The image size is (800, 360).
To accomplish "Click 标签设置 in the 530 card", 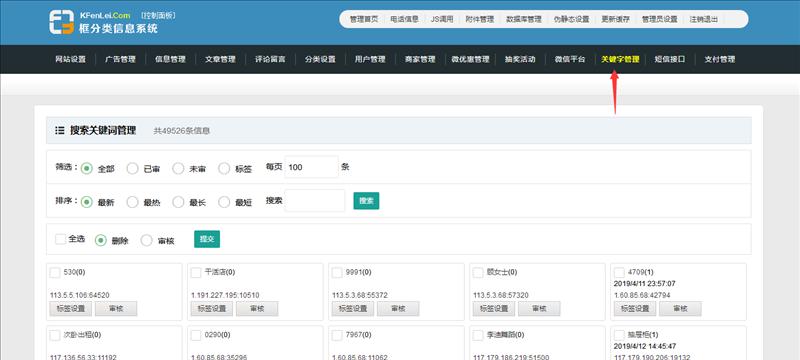I will [71, 308].
